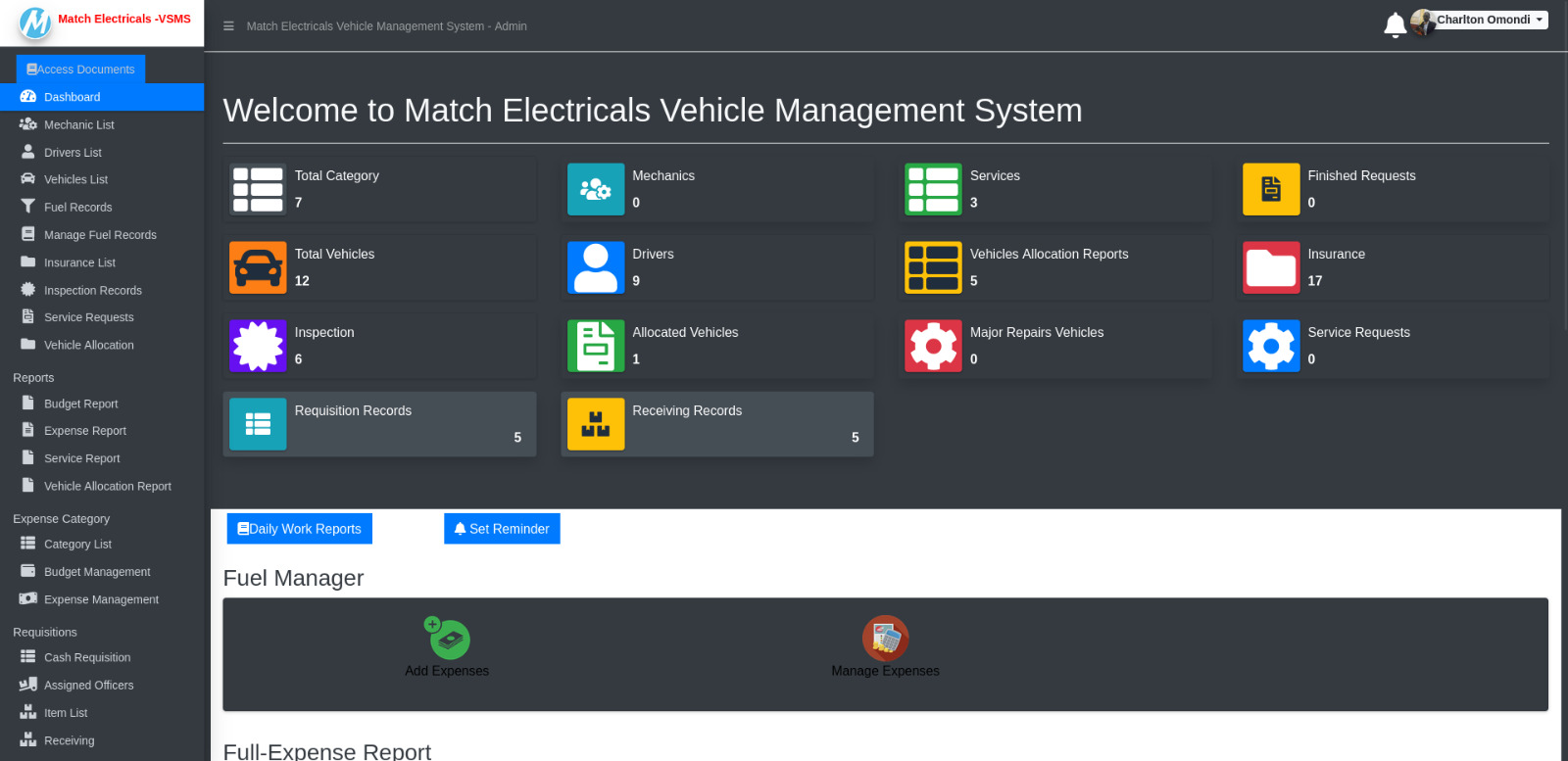
Task: Click the Total Vehicles count 12
Action: tap(302, 281)
